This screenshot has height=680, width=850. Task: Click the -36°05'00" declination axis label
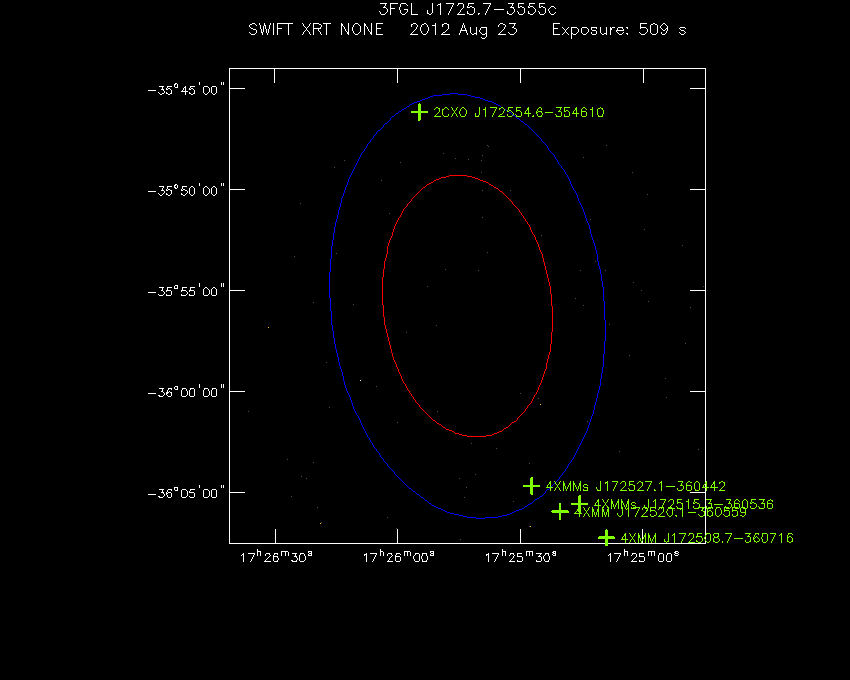[186, 493]
